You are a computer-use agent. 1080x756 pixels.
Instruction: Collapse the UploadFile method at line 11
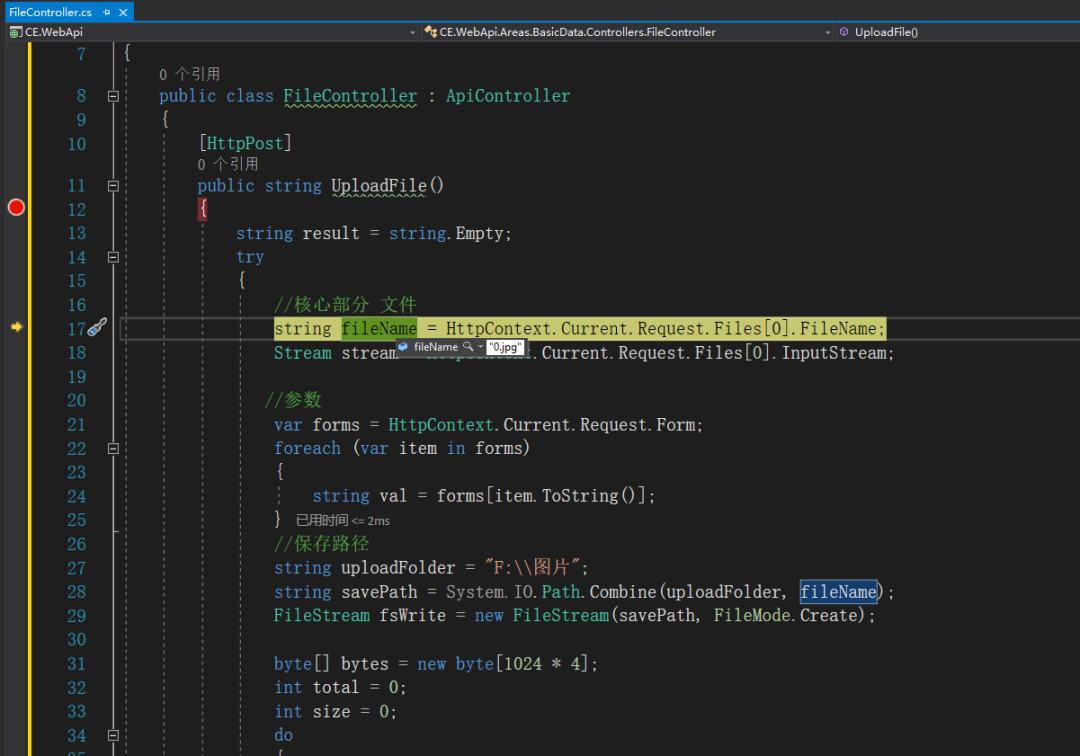(x=113, y=186)
